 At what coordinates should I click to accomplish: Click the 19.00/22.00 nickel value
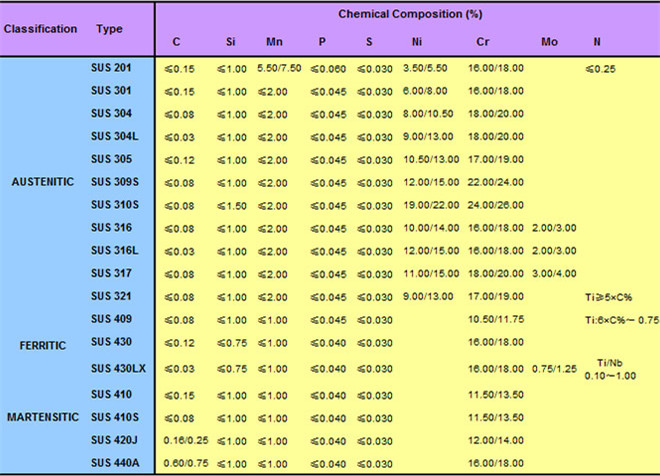click(429, 205)
